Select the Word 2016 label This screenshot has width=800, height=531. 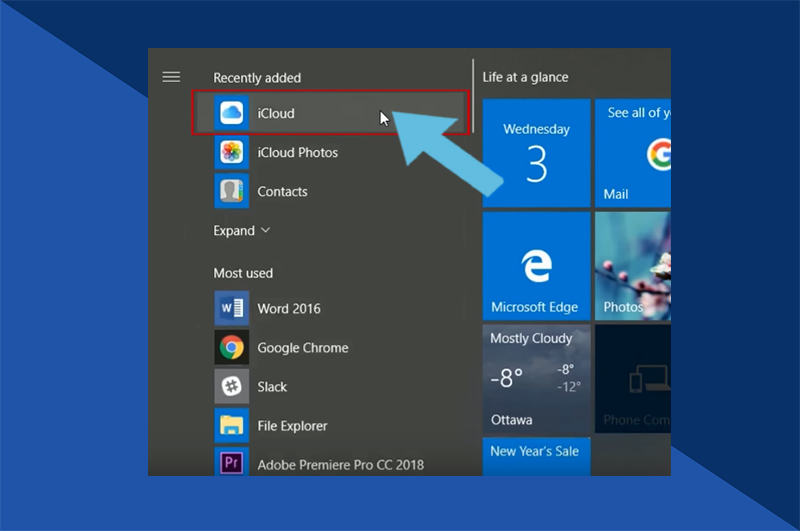click(289, 309)
